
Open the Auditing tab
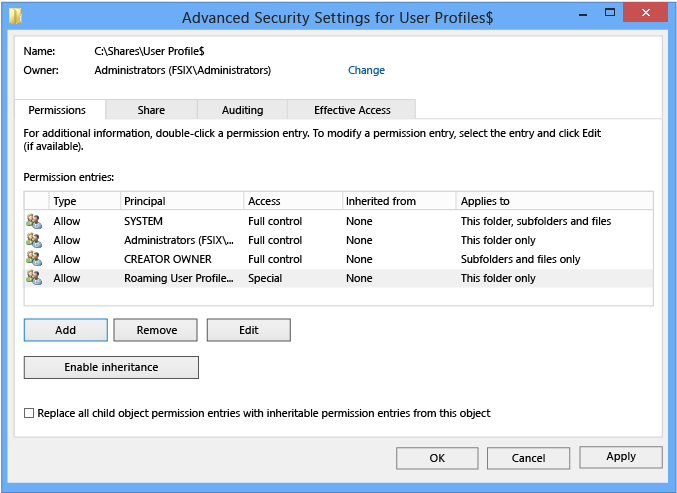242,110
